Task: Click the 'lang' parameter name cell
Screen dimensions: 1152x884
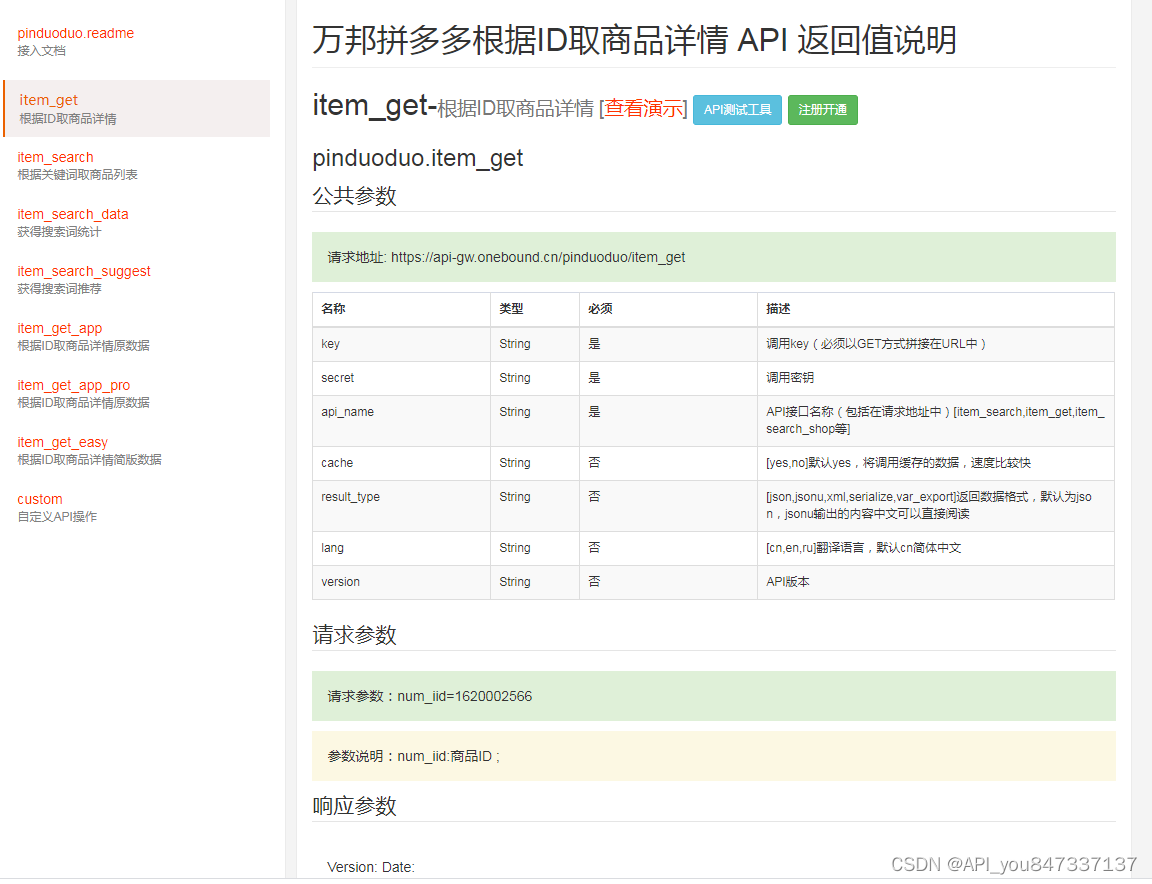Action: coord(401,548)
